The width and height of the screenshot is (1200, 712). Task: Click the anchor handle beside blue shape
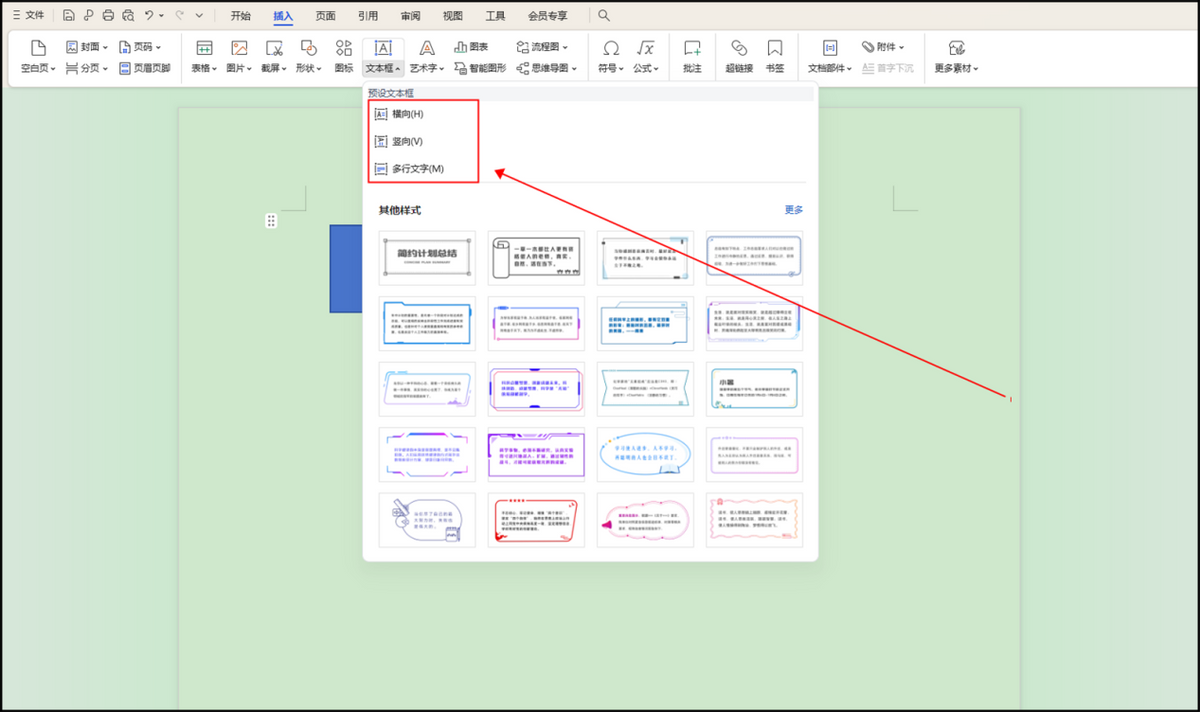(x=271, y=220)
